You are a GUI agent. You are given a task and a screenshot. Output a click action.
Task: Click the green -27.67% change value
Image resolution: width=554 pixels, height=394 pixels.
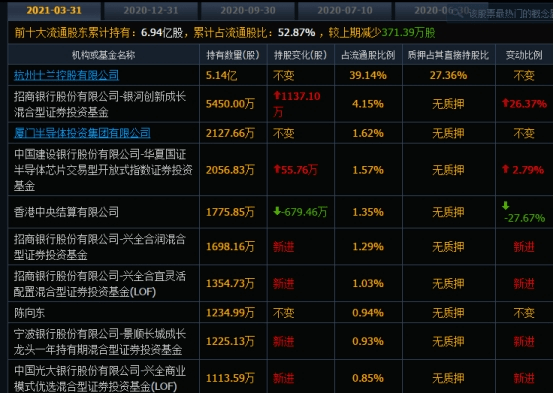524,212
